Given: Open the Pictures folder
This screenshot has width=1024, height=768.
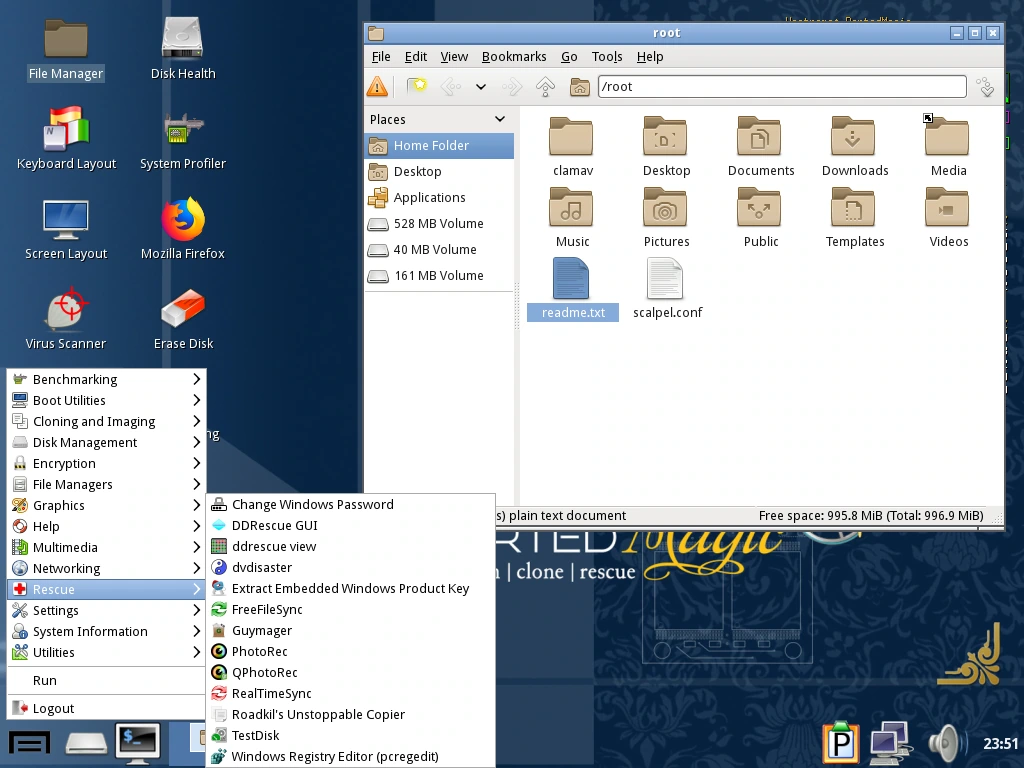Looking at the screenshot, I should (x=666, y=218).
